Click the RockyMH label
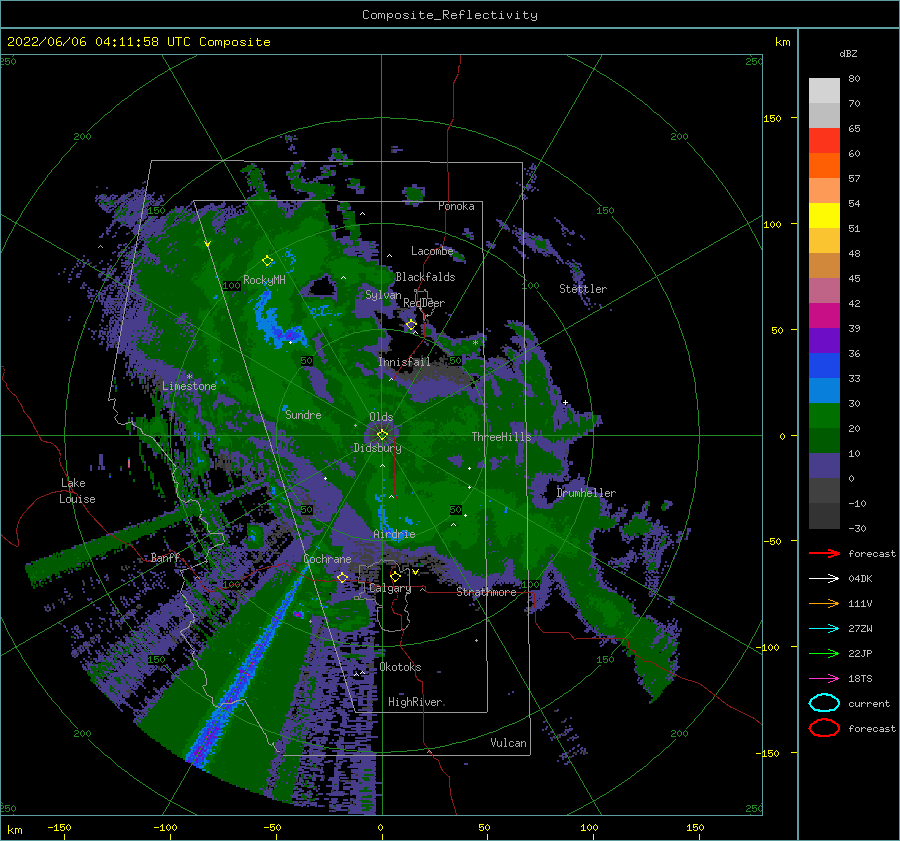 265,280
